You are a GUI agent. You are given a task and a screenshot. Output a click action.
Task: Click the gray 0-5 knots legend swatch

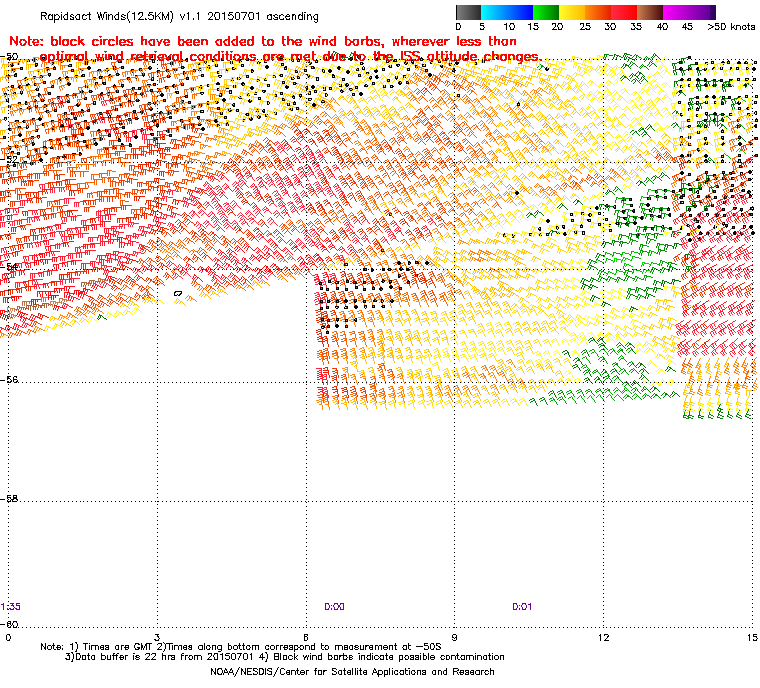click(x=468, y=12)
